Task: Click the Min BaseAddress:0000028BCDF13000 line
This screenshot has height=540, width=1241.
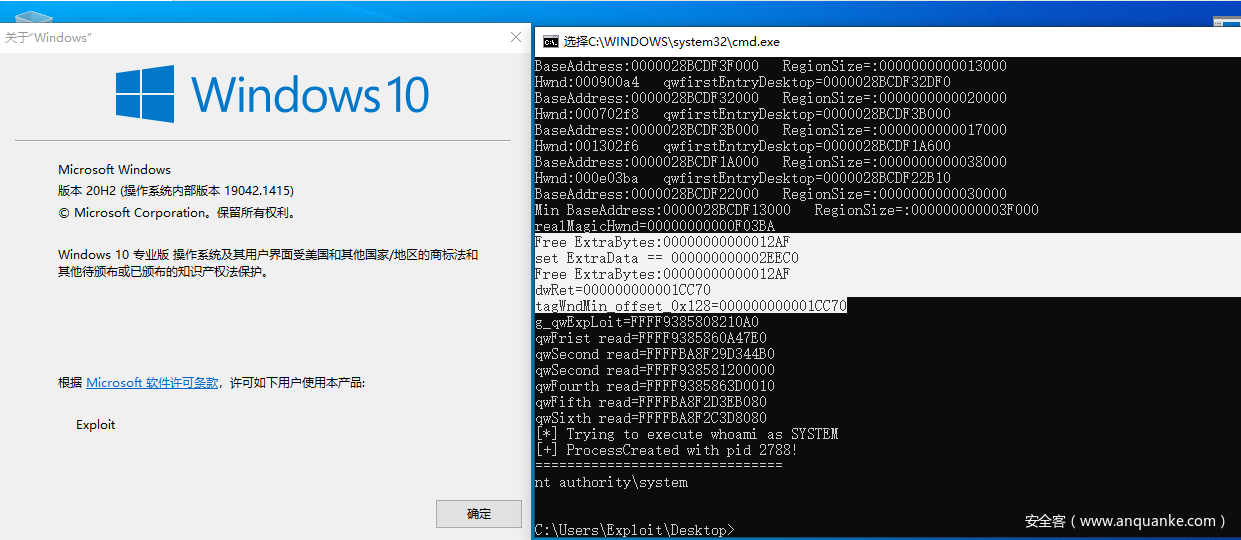Action: coord(786,210)
